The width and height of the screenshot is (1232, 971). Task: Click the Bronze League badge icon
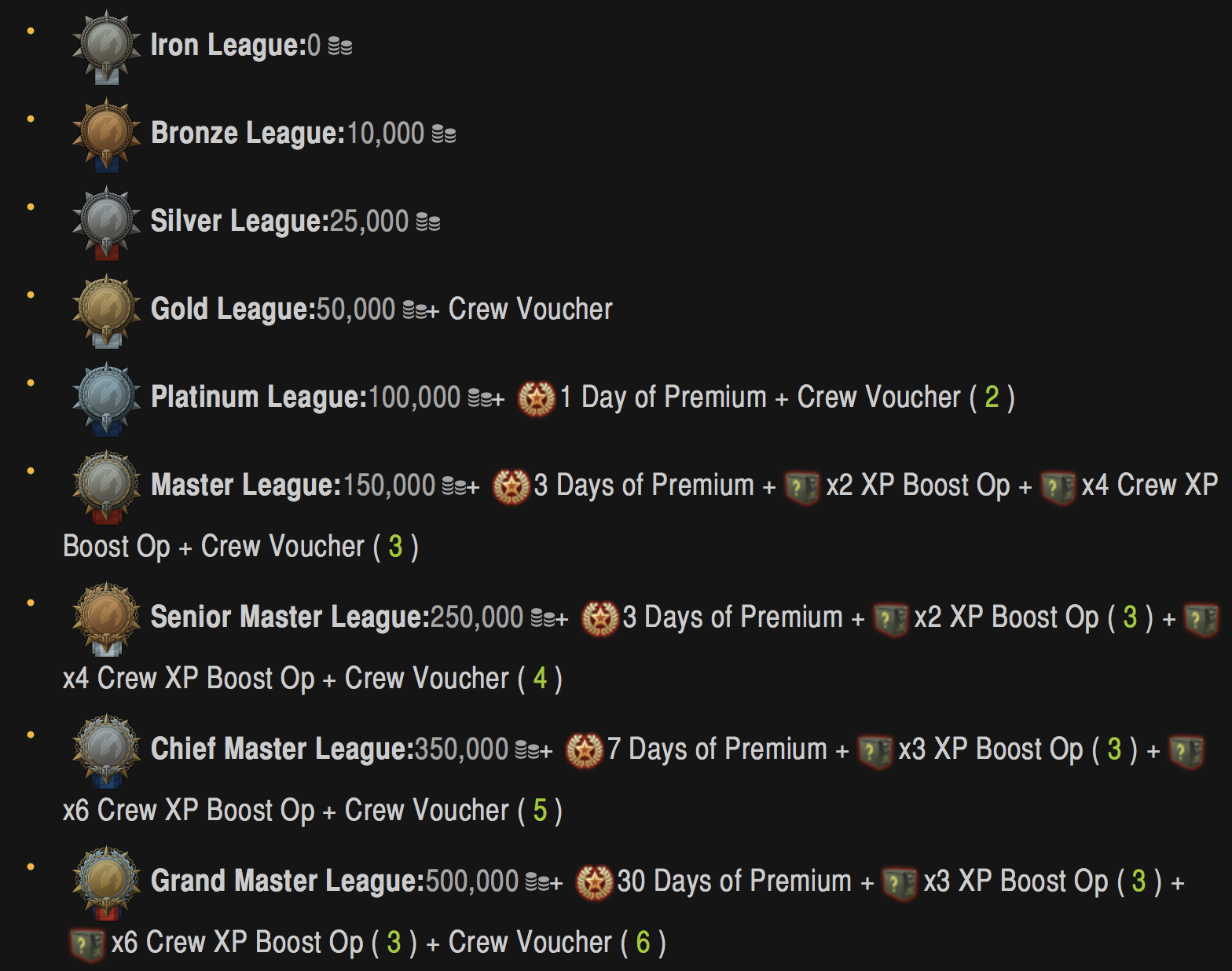tap(106, 134)
